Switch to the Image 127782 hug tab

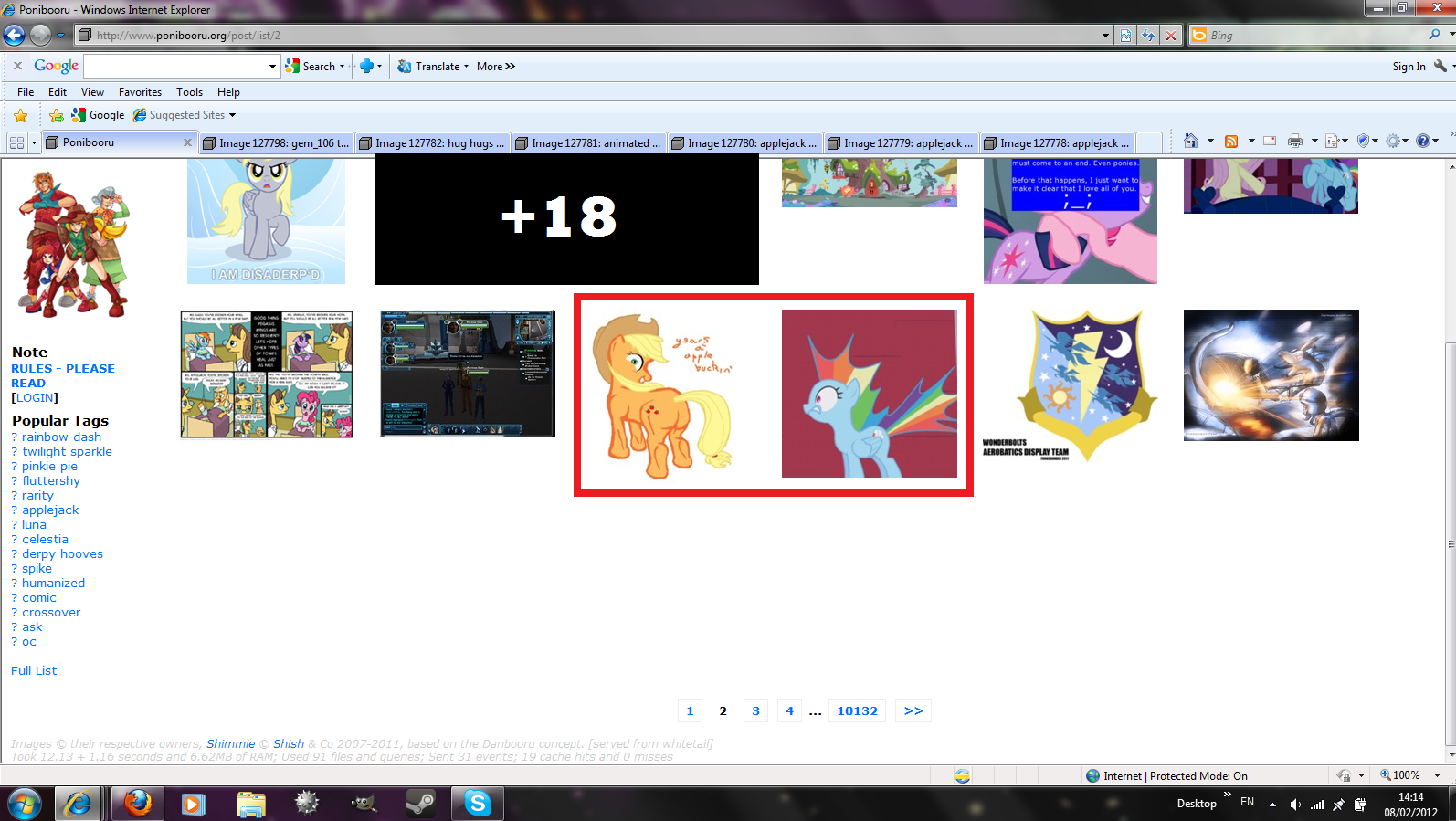(432, 143)
